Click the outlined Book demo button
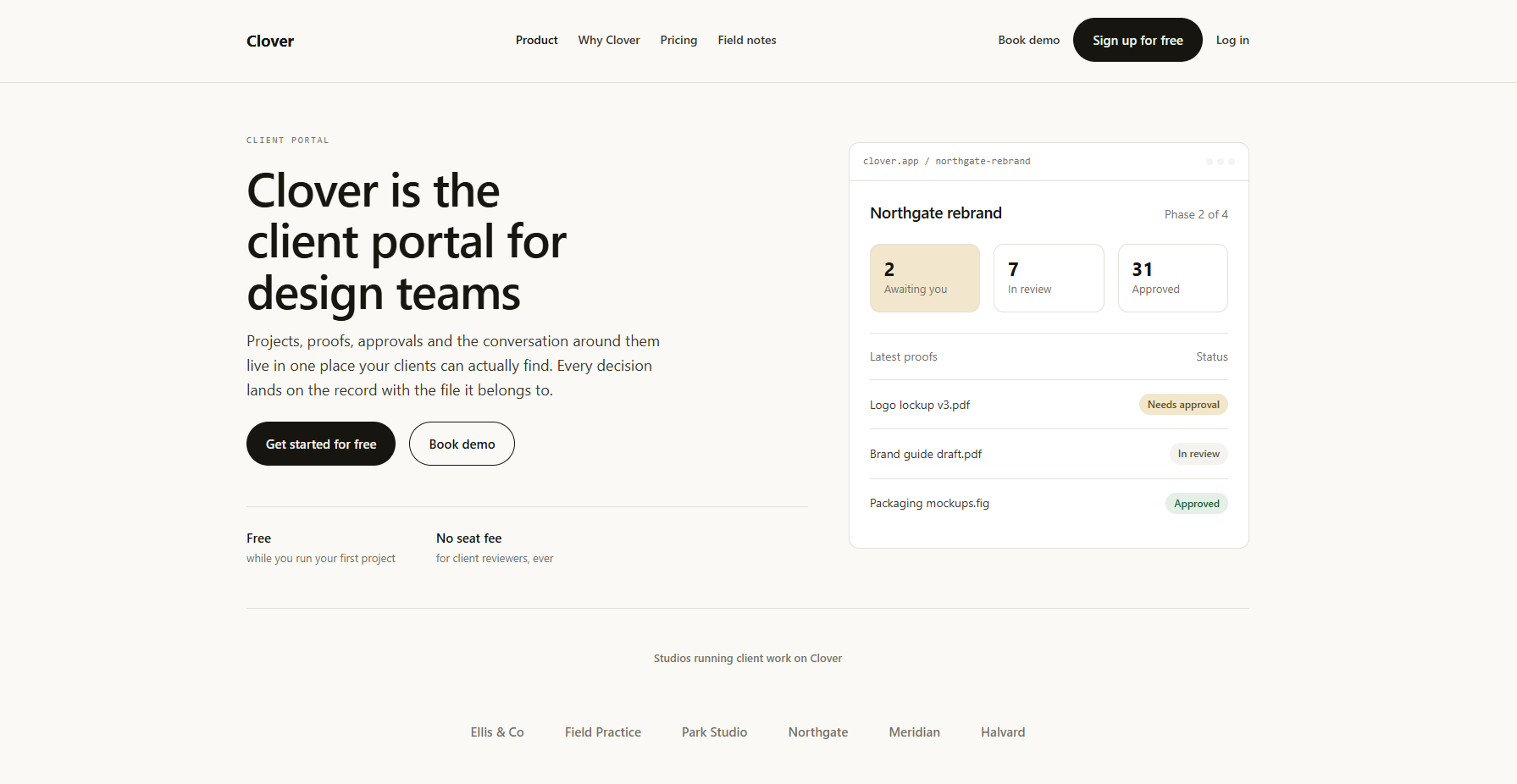The image size is (1517, 784). [x=462, y=444]
